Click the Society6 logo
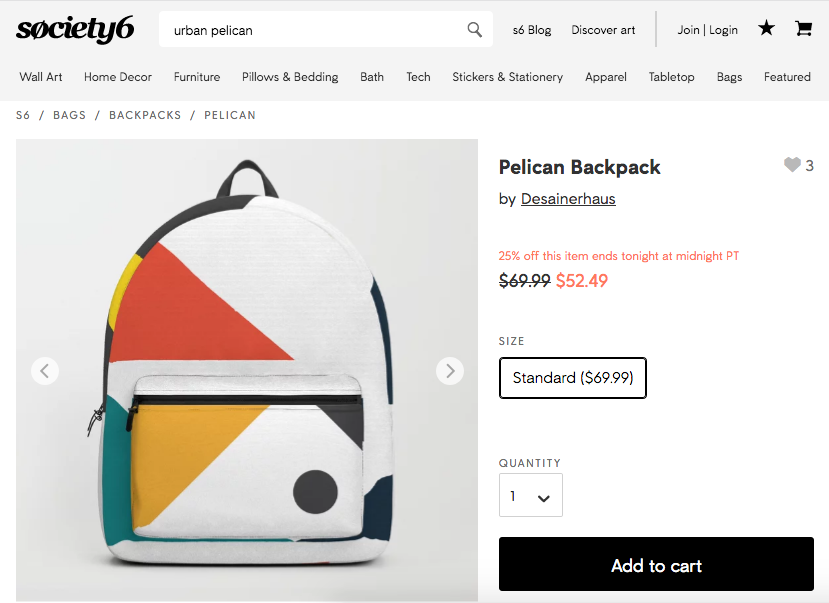 click(x=75, y=29)
